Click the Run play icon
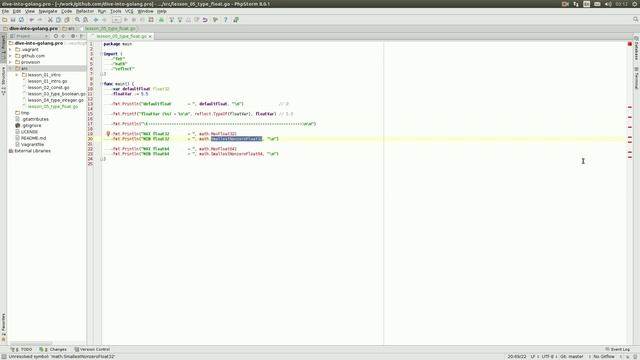Viewport: 640px width, 360px height. pos(126,20)
